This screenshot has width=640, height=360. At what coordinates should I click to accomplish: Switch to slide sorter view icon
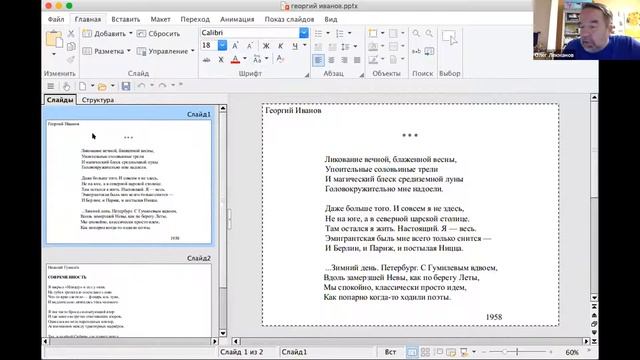pos(425,352)
